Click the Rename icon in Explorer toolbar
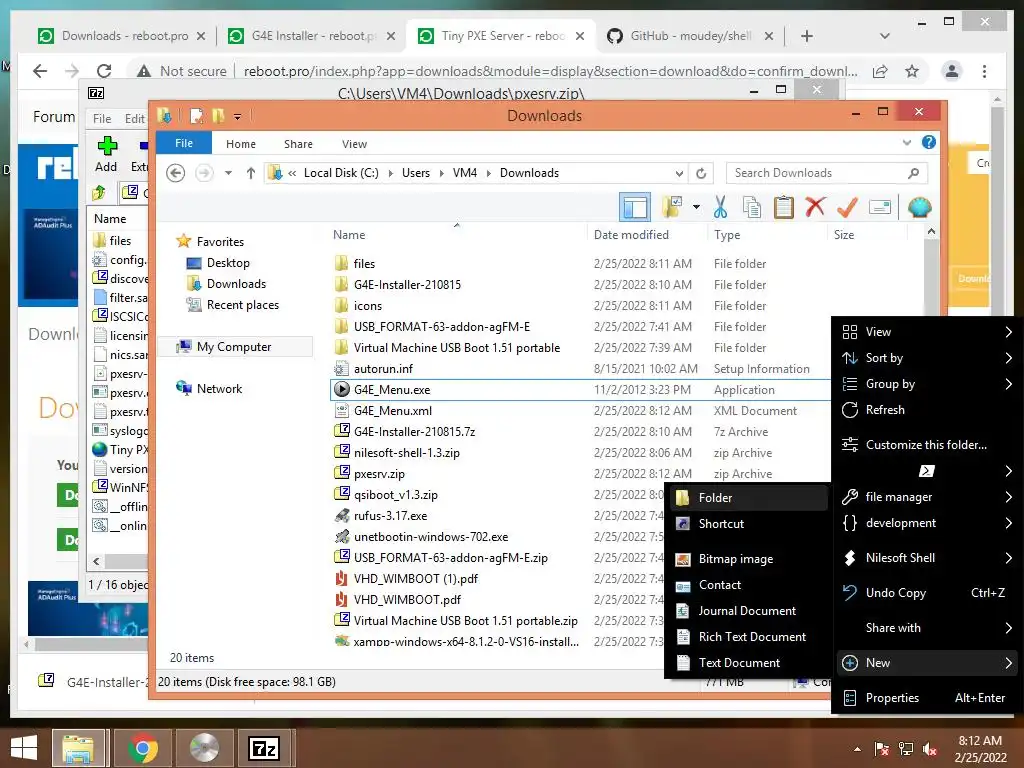Screen dimensions: 1024x768 pos(880,208)
